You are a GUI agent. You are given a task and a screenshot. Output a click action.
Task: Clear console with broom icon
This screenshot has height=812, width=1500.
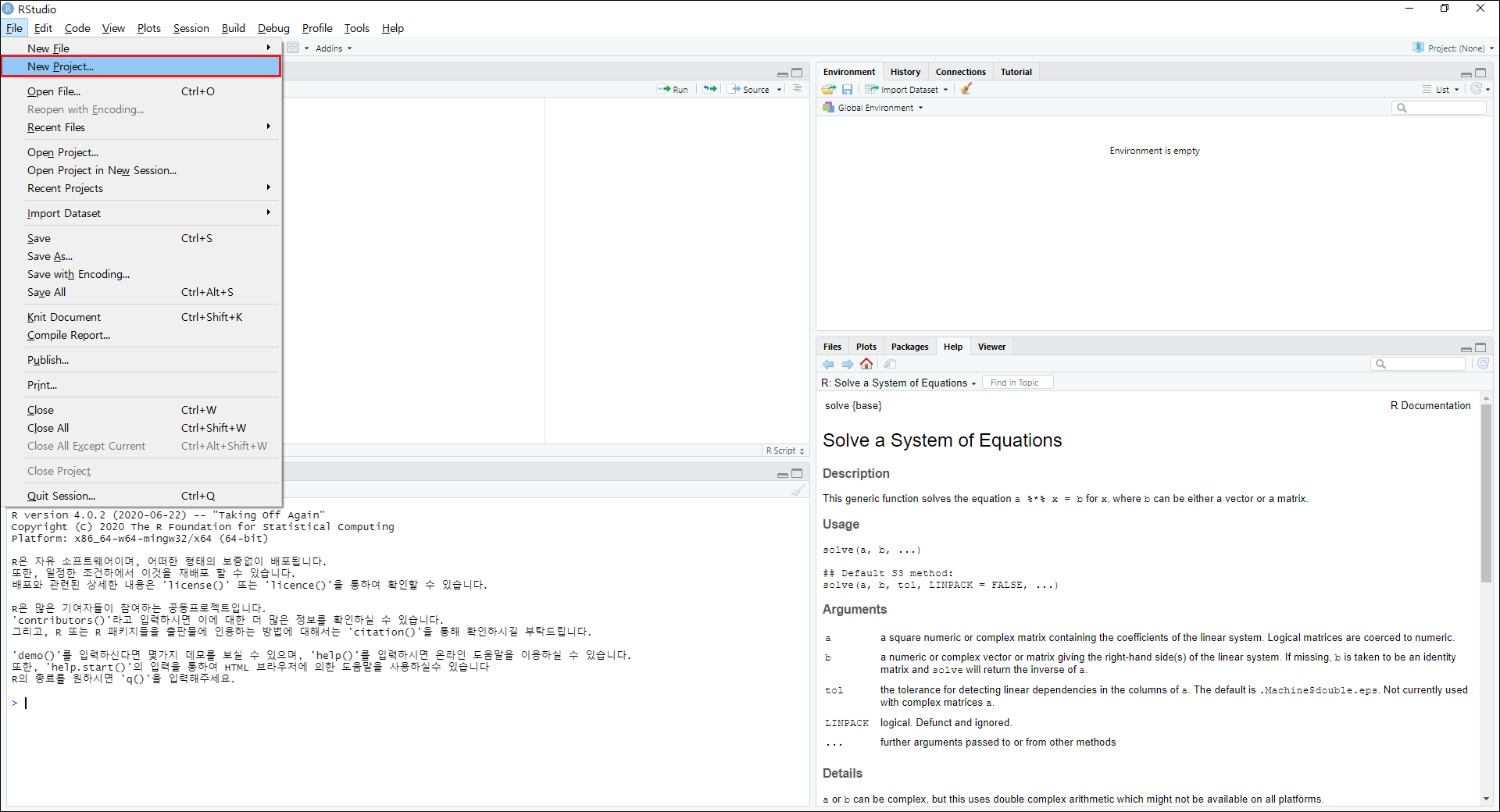(x=798, y=490)
